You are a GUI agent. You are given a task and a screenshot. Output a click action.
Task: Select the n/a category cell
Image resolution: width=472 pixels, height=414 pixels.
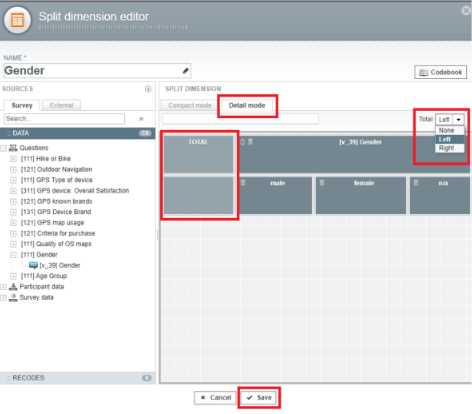pos(440,195)
